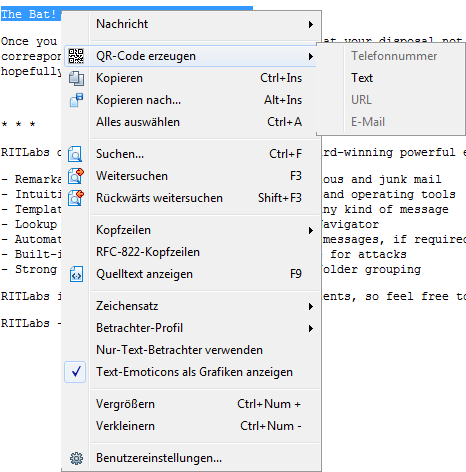The width and height of the screenshot is (466, 472).
Task: Click the Weitersuchen icon
Action: pyautogui.click(x=76, y=176)
